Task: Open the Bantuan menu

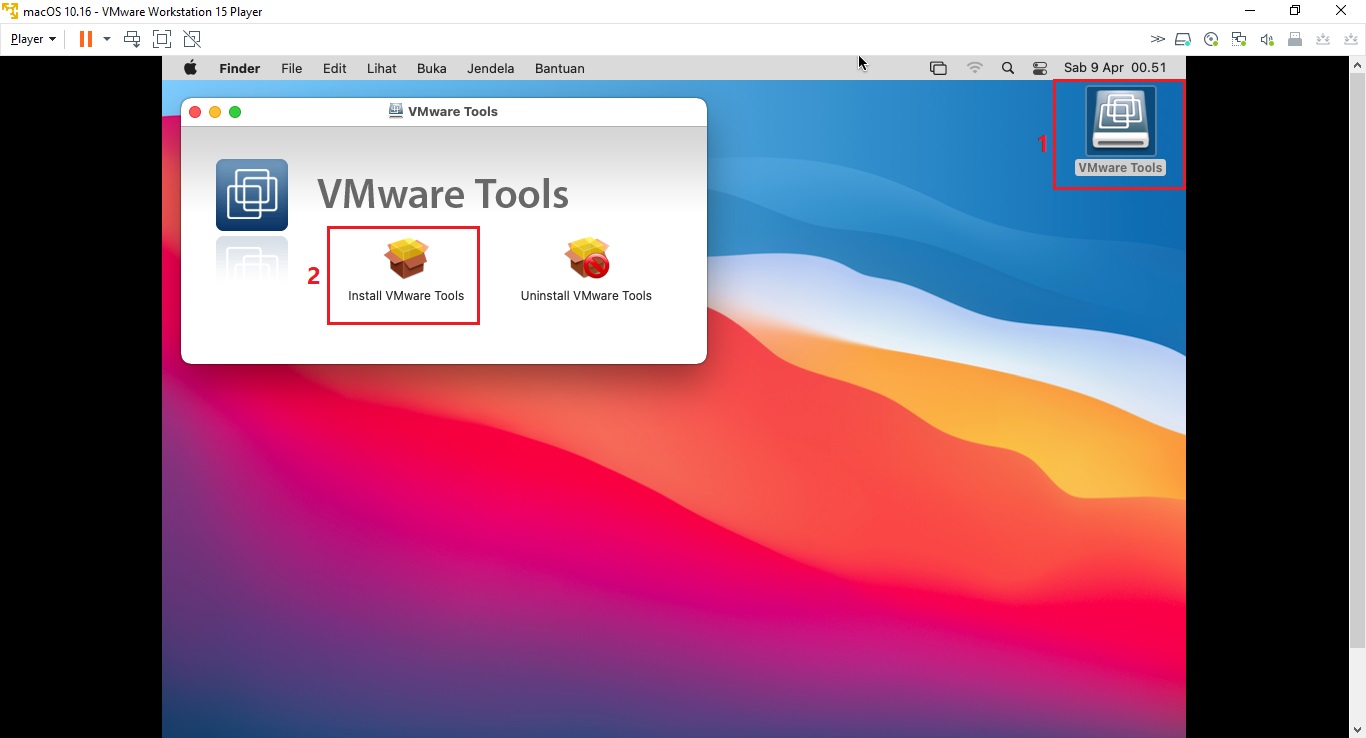Action: [x=560, y=68]
